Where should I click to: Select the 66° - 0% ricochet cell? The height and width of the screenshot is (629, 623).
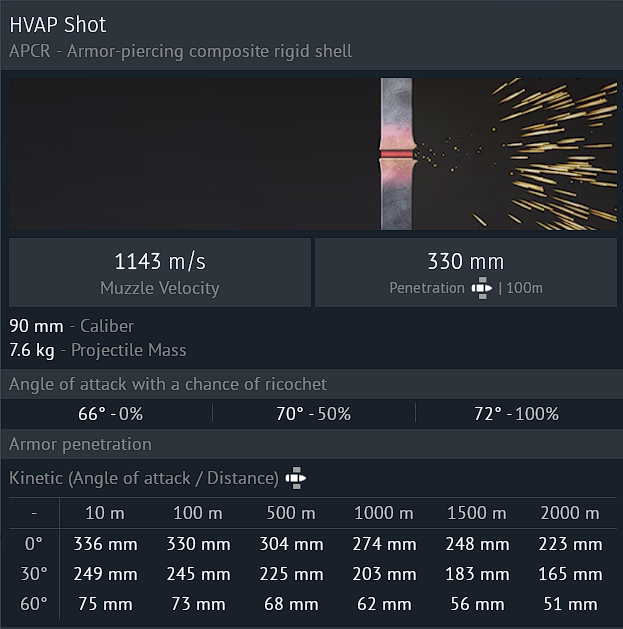pos(110,414)
